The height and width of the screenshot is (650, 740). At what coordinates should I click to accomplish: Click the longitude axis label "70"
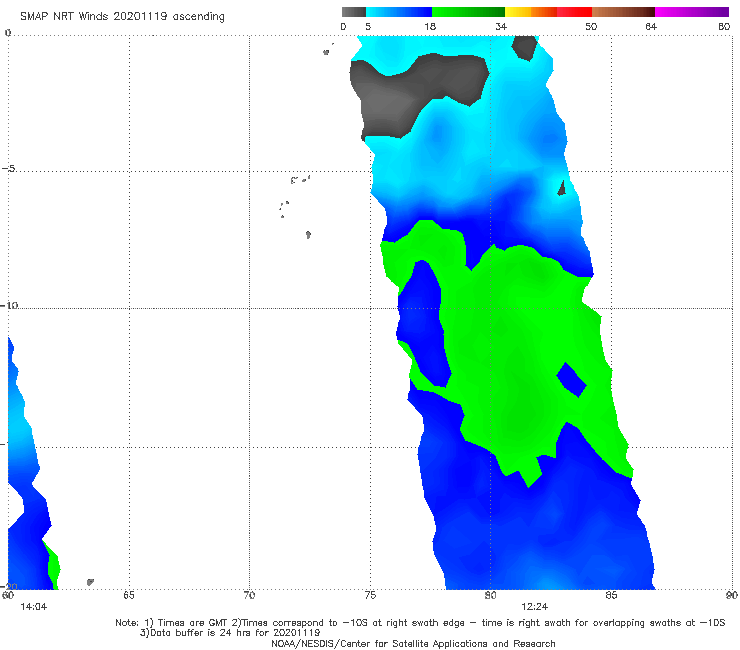(x=249, y=595)
